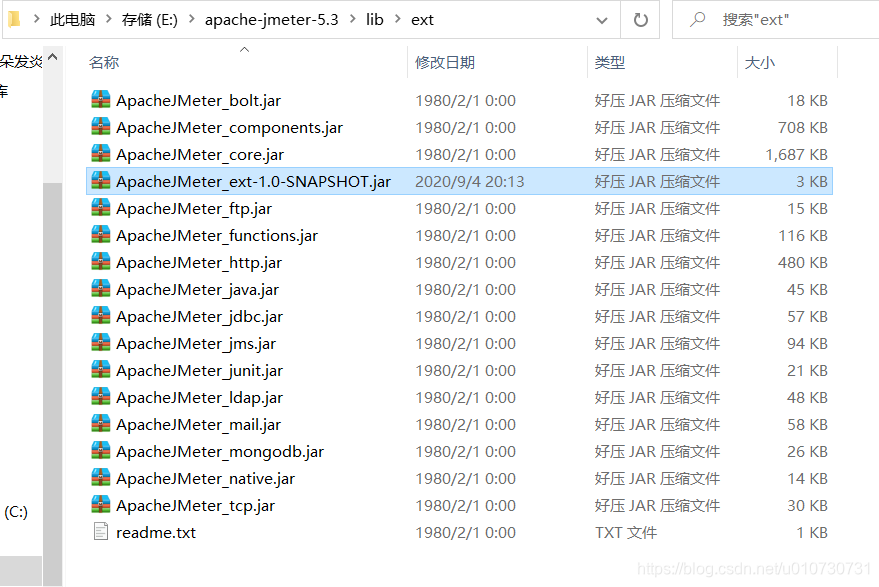Click the navigation pane vertical scrollbar thumb
Image resolution: width=879 pixels, height=587 pixels.
click(53, 384)
